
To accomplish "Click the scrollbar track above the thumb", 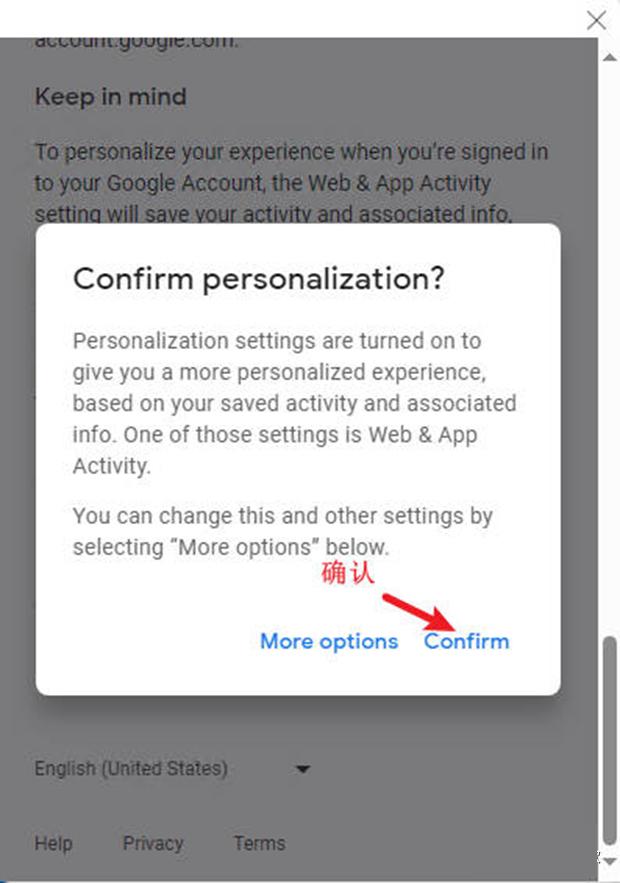I will click(x=609, y=349).
